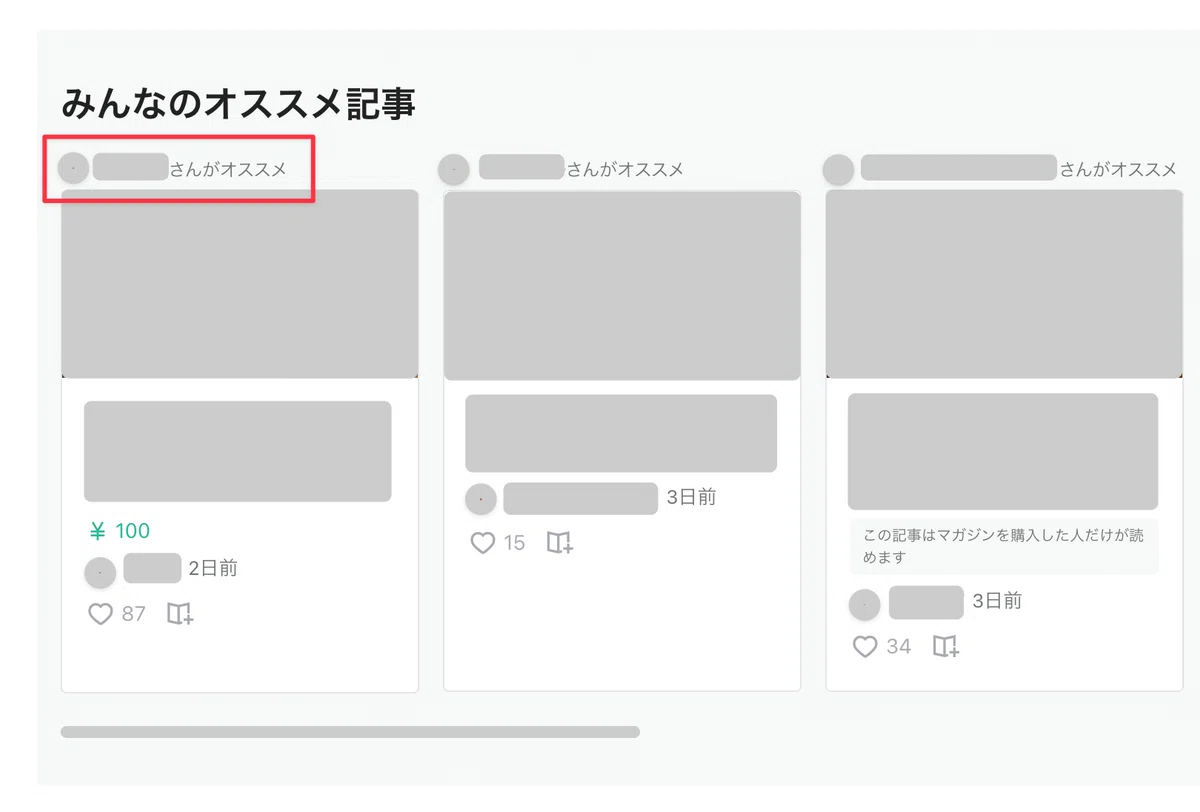Open author avatar beside 2日前
This screenshot has width=1200, height=812.
(100, 572)
